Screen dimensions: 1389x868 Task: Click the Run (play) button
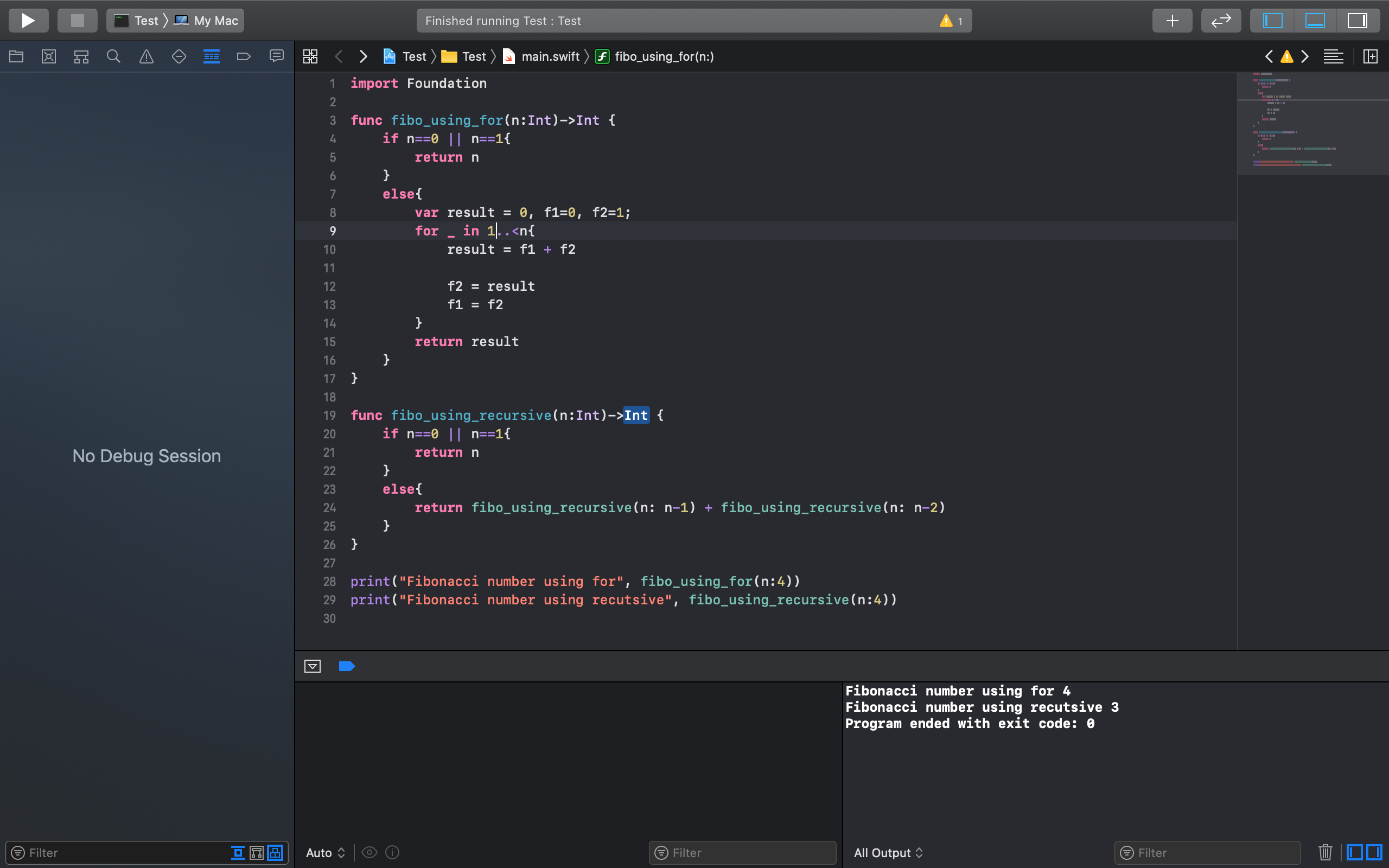coord(28,21)
